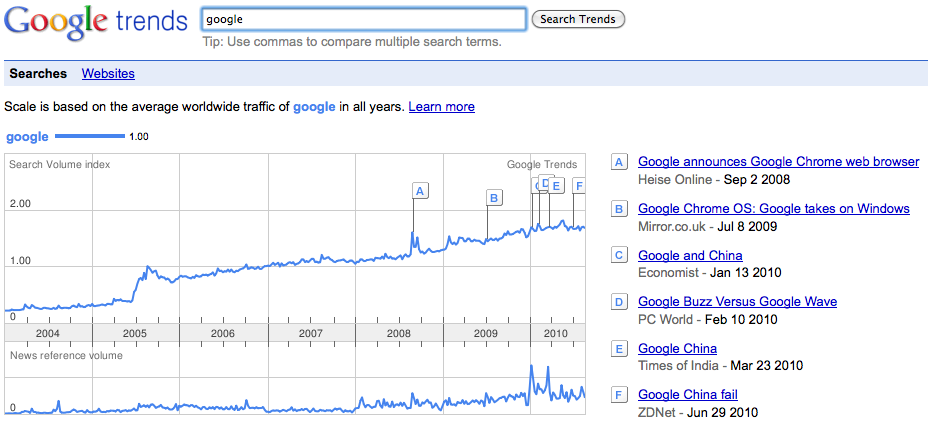The image size is (928, 421).
Task: Focus the search terms input field
Action: [363, 19]
